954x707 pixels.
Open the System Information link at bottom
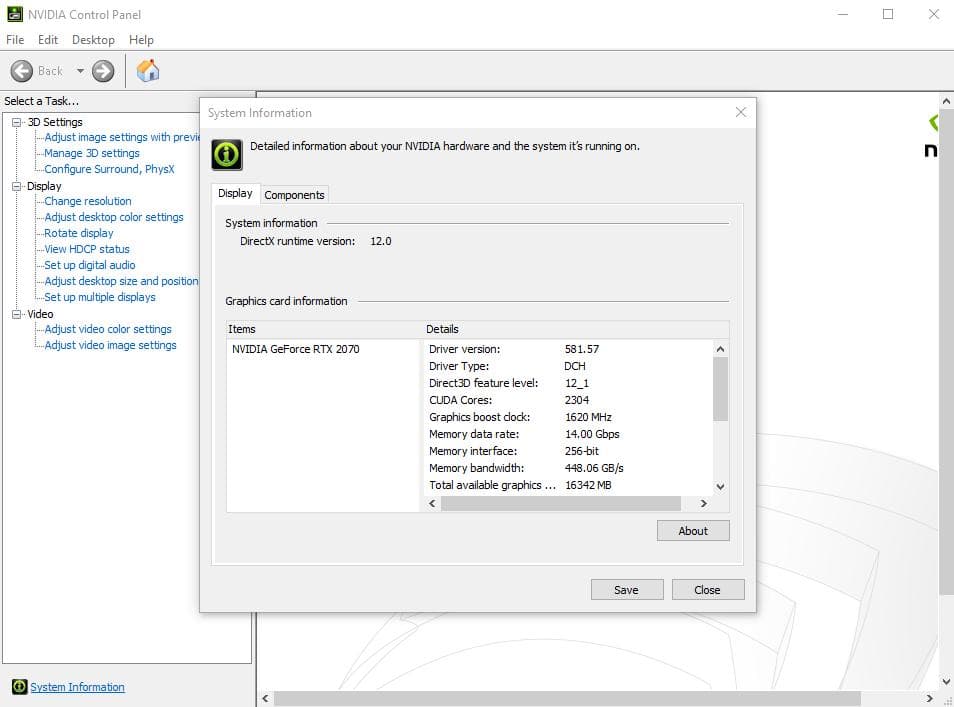click(x=77, y=687)
